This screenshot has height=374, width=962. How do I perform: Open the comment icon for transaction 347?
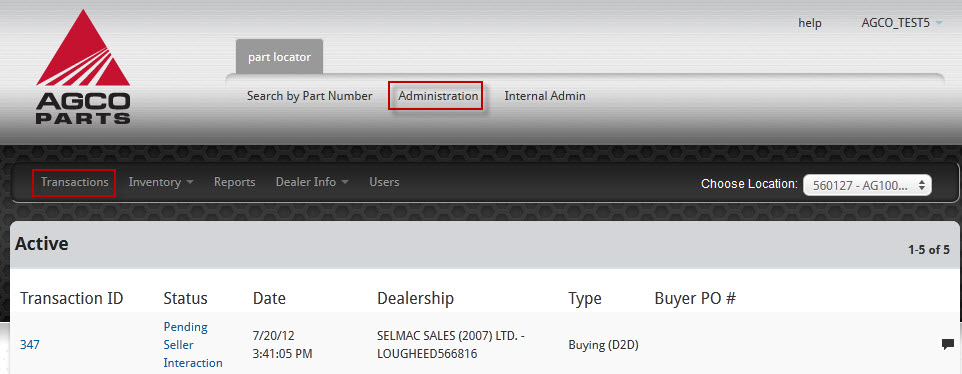coord(947,344)
